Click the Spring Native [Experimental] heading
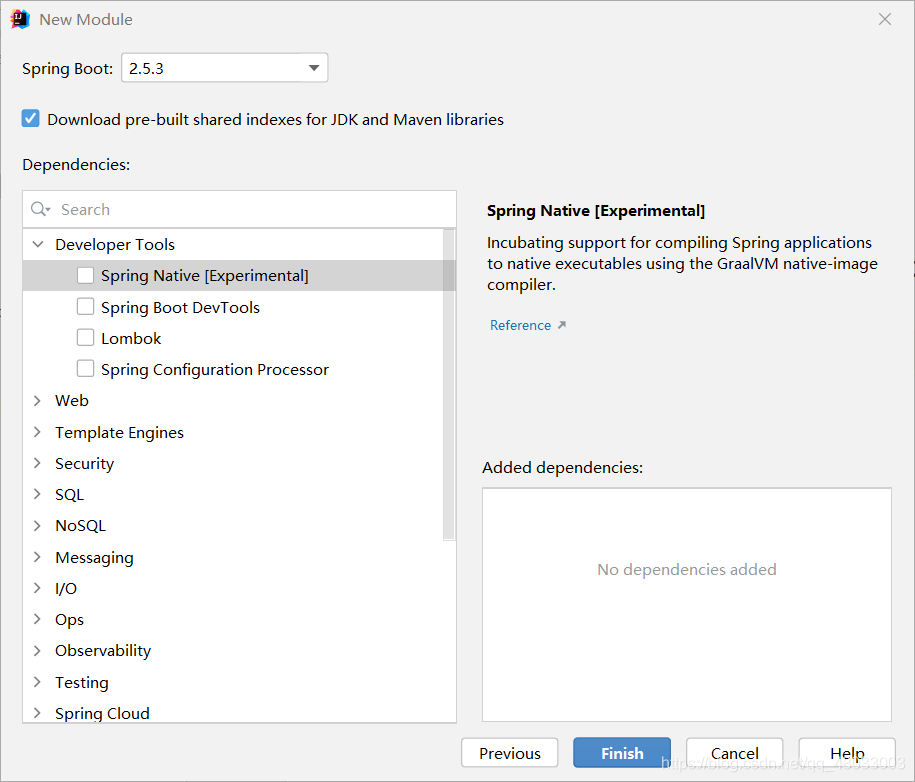Image resolution: width=915 pixels, height=782 pixels. (x=596, y=211)
